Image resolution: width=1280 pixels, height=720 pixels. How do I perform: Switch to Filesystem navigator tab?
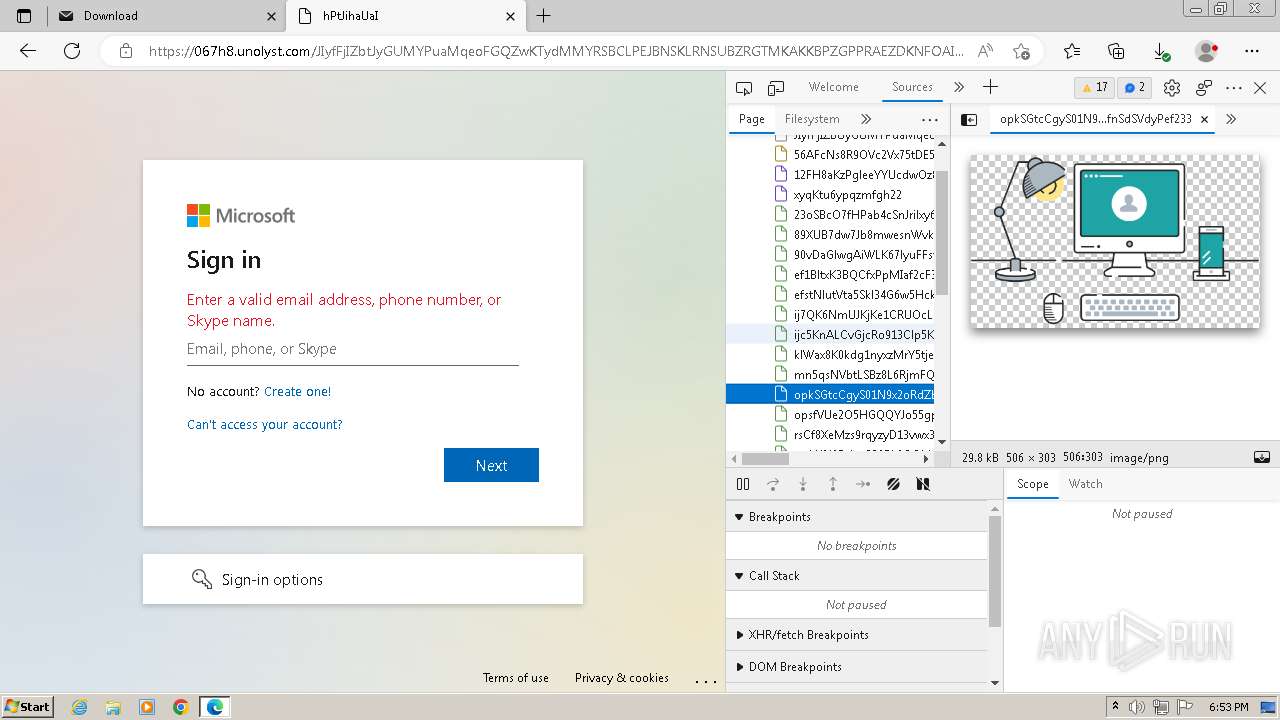click(812, 119)
